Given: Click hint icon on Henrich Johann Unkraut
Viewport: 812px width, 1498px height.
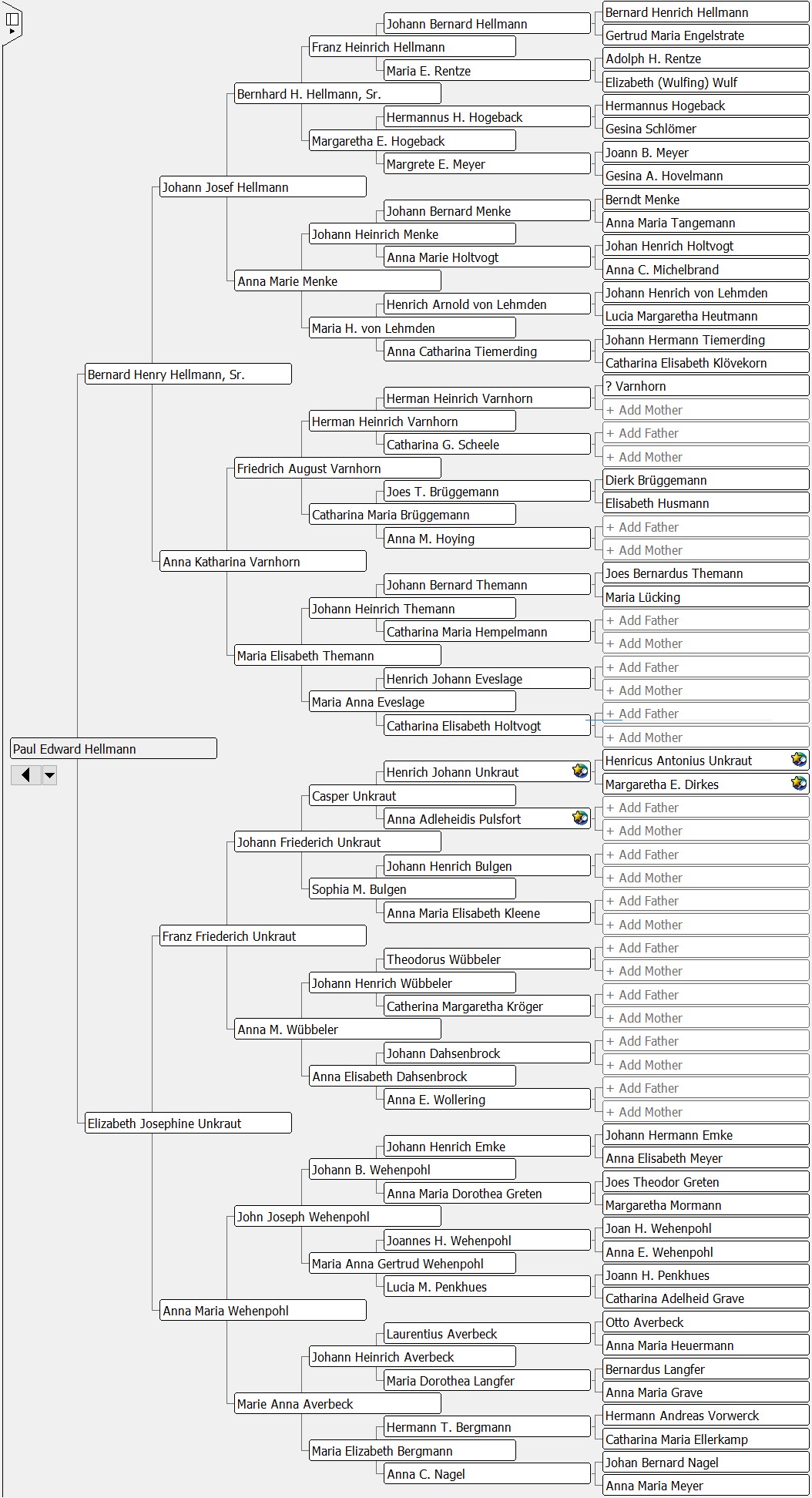Looking at the screenshot, I should tap(580, 771).
